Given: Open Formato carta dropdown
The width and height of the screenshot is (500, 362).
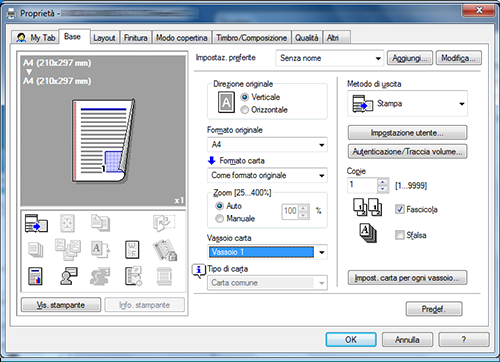Looking at the screenshot, I should (267, 175).
